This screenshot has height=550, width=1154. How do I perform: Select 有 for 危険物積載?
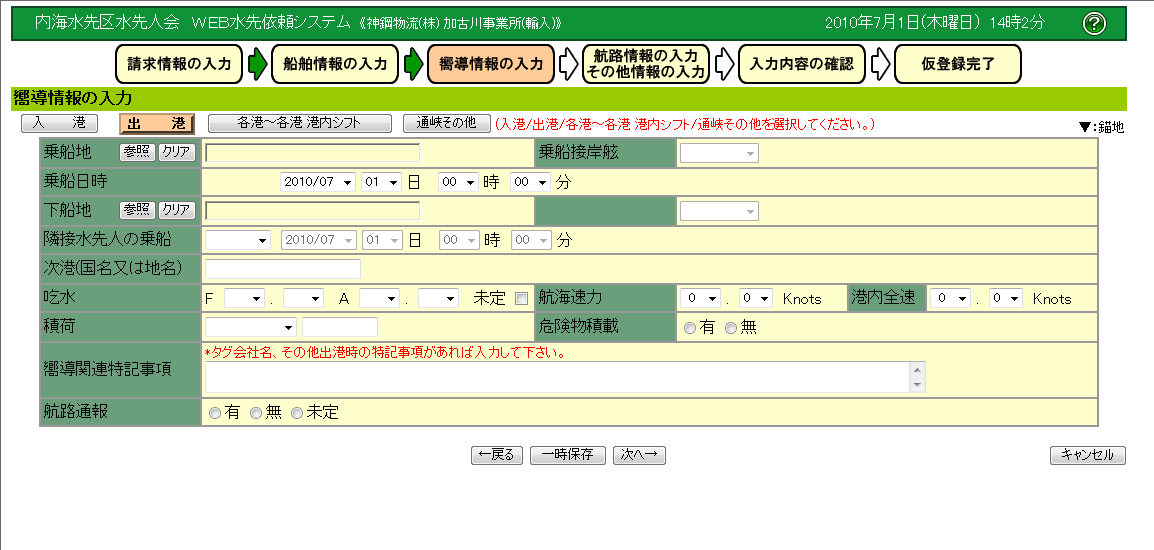tap(689, 328)
